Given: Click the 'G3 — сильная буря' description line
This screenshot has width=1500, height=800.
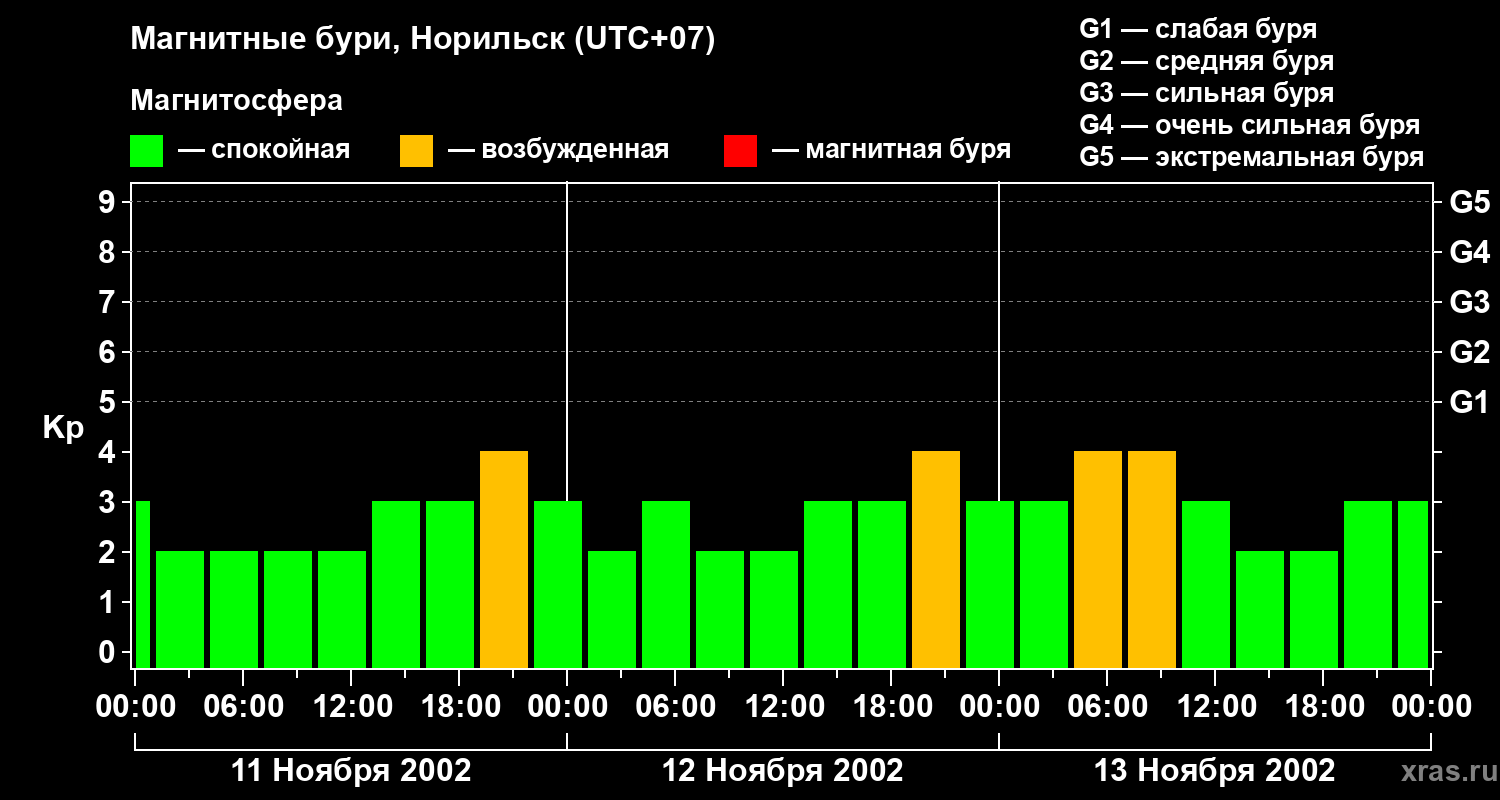Looking at the screenshot, I should (1207, 93).
